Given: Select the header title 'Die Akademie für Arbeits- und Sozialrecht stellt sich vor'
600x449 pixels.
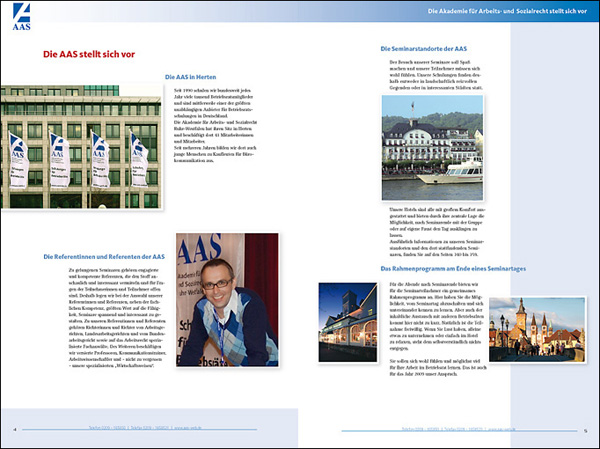Looking at the screenshot, I should click(x=507, y=11).
